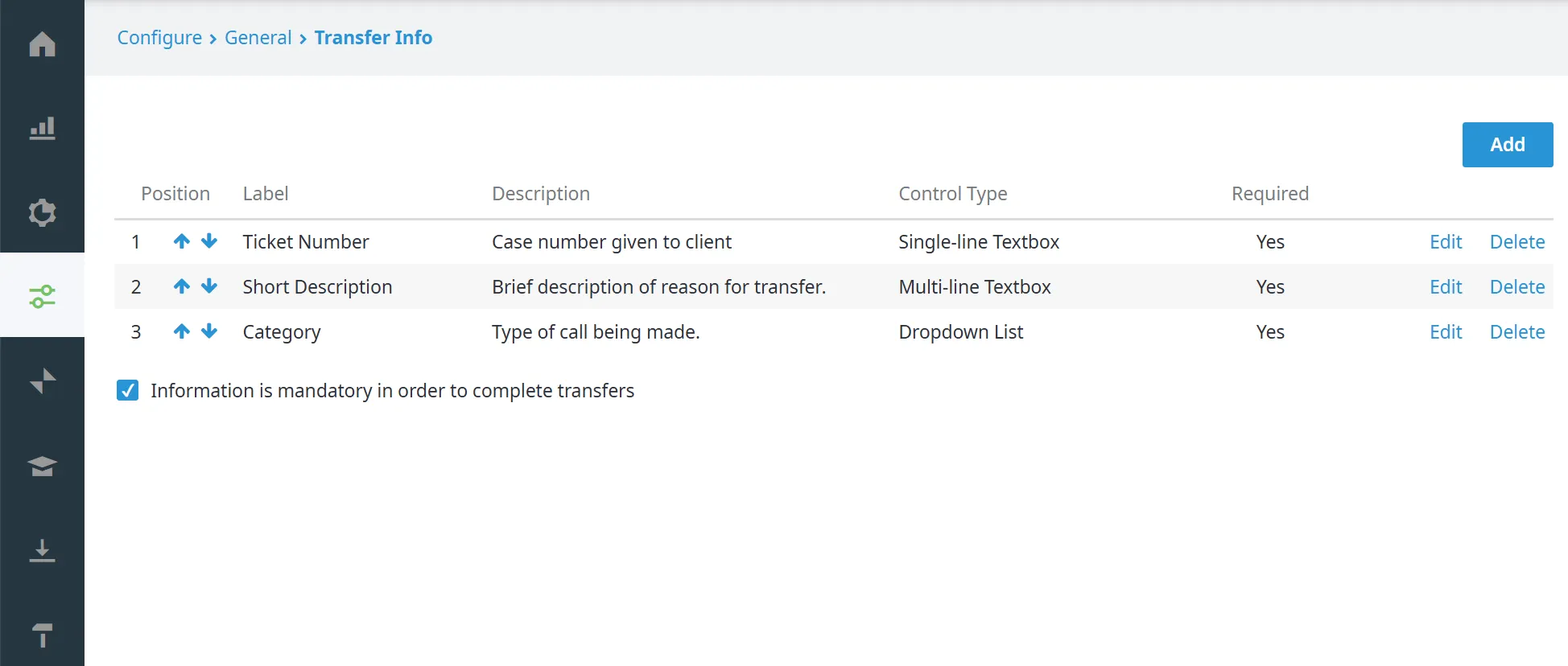Image resolution: width=1568 pixels, height=666 pixels.
Task: Click the Dropdown List cell
Action: pos(961,332)
